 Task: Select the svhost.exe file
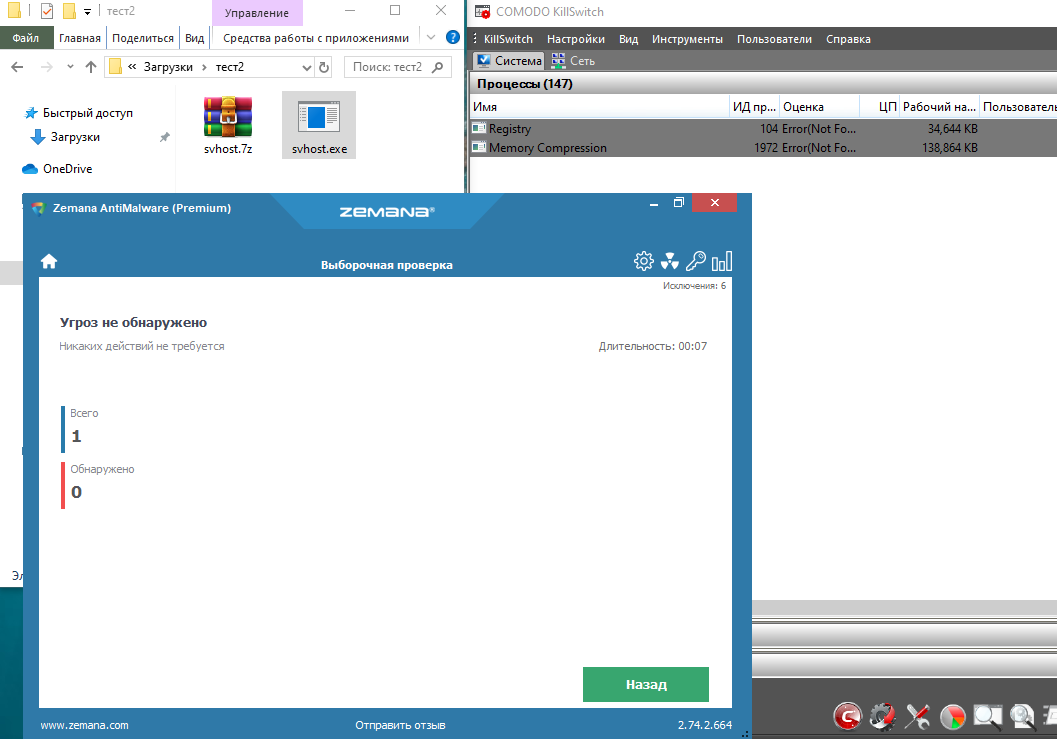tap(319, 125)
